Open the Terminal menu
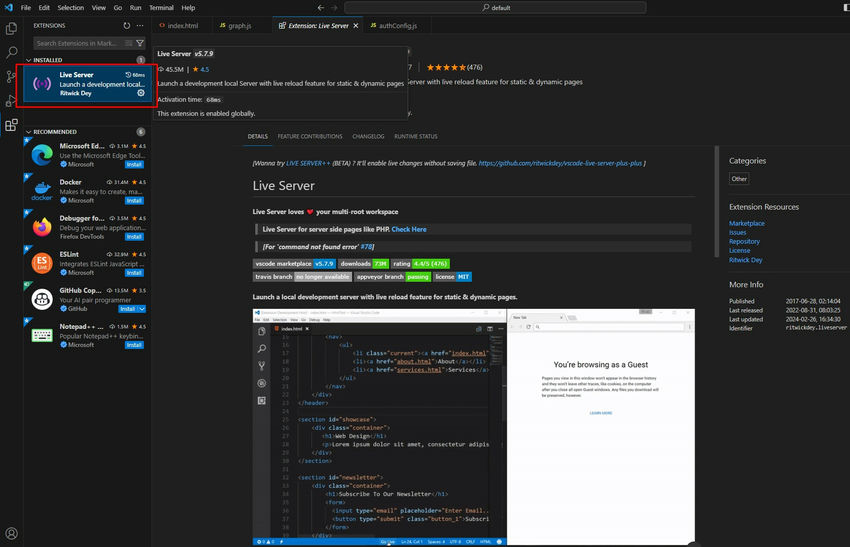Screen dimensions: 850x547 pyautogui.click(x=160, y=7)
